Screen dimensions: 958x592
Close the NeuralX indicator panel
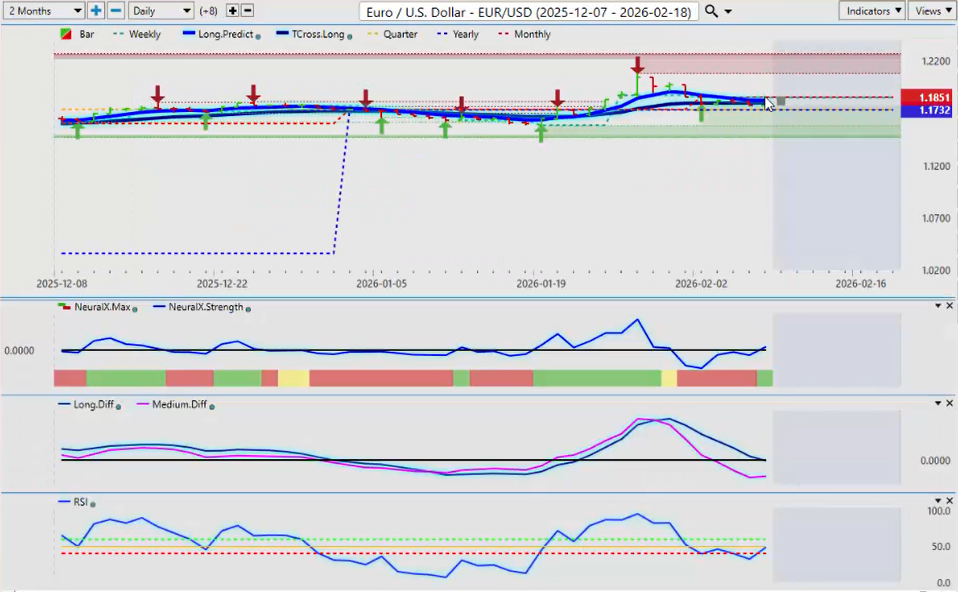pyautogui.click(x=949, y=305)
